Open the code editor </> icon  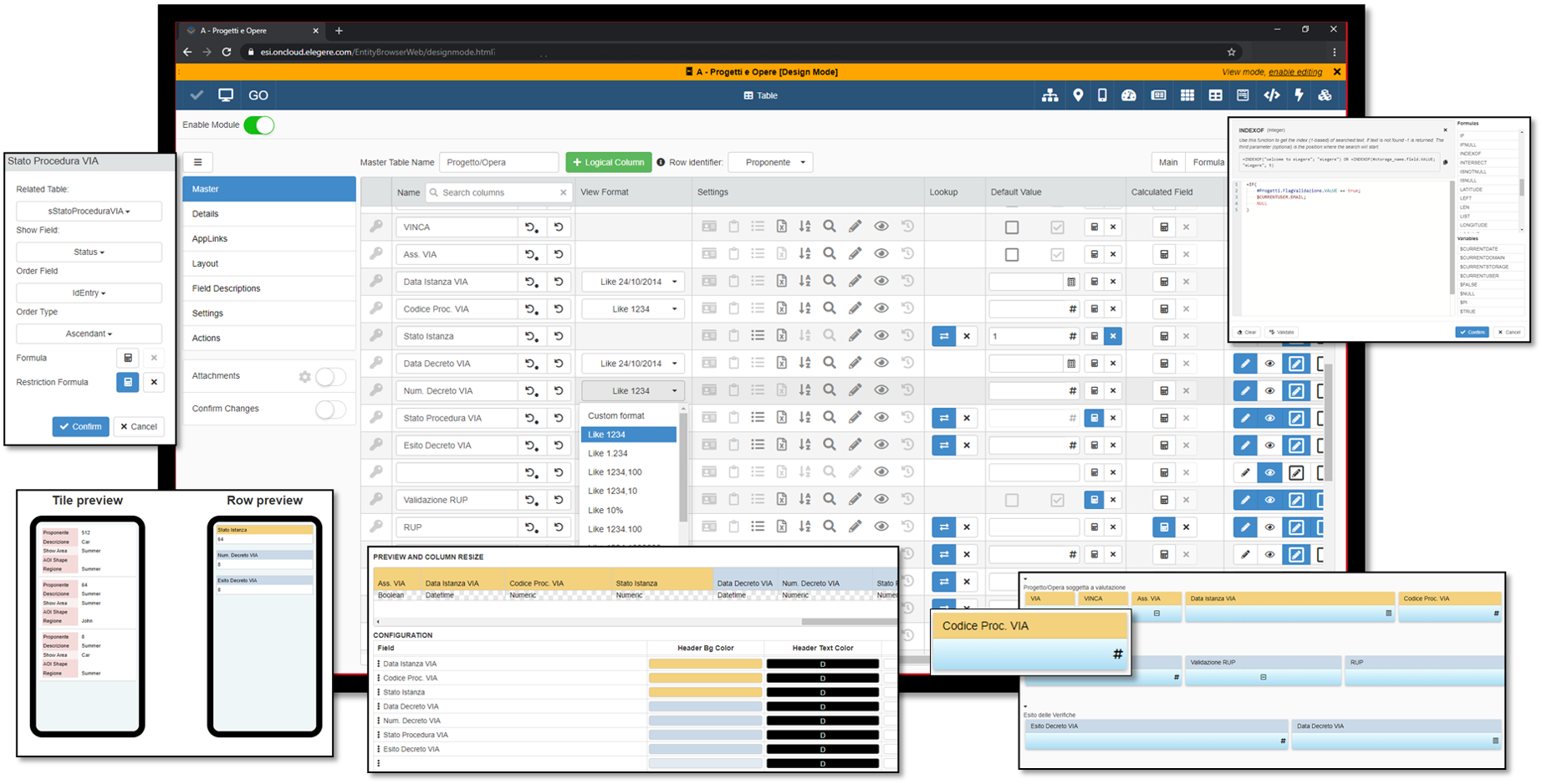[x=1272, y=95]
